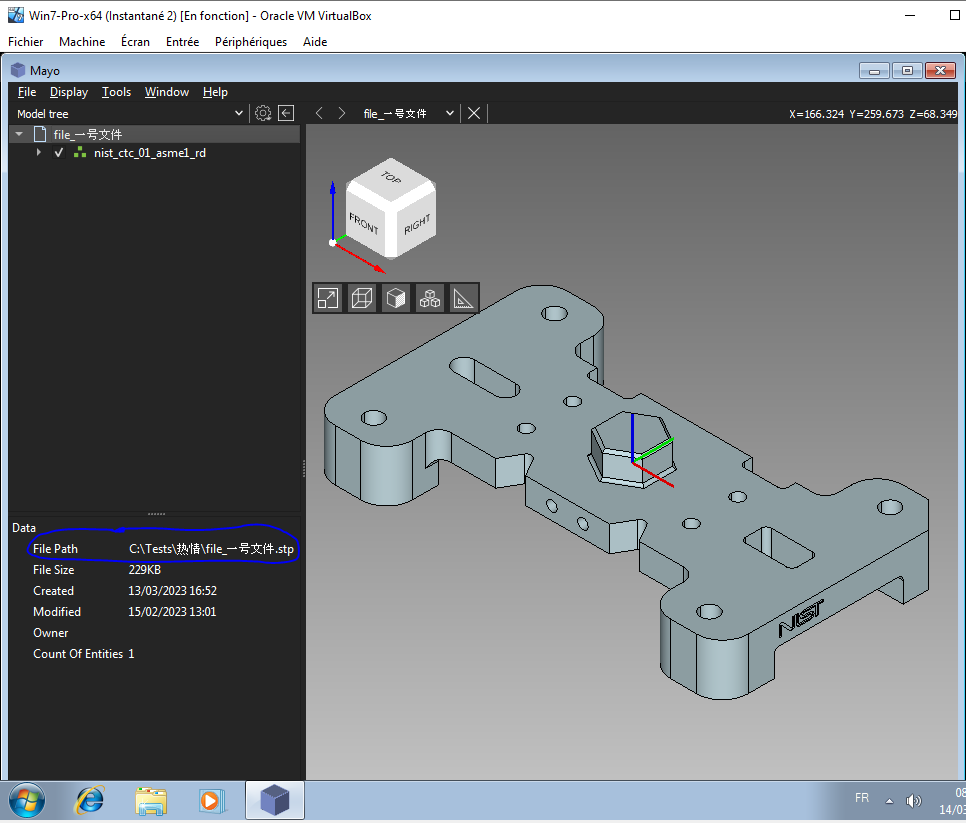Click Modified date 15/02/2023 13:01
The image size is (966, 823).
(172, 612)
